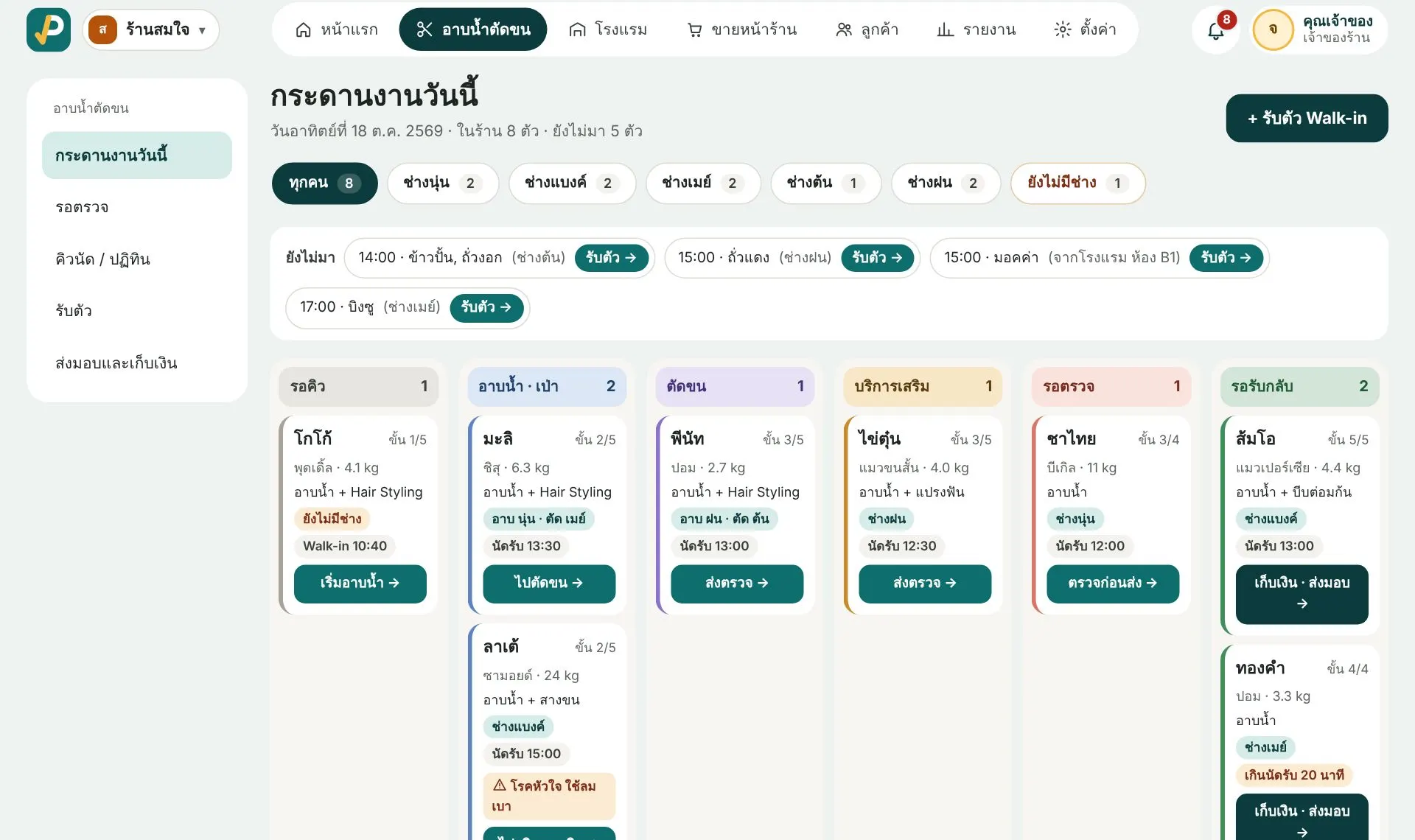Open รอตรวจ in the sidebar

click(x=137, y=207)
